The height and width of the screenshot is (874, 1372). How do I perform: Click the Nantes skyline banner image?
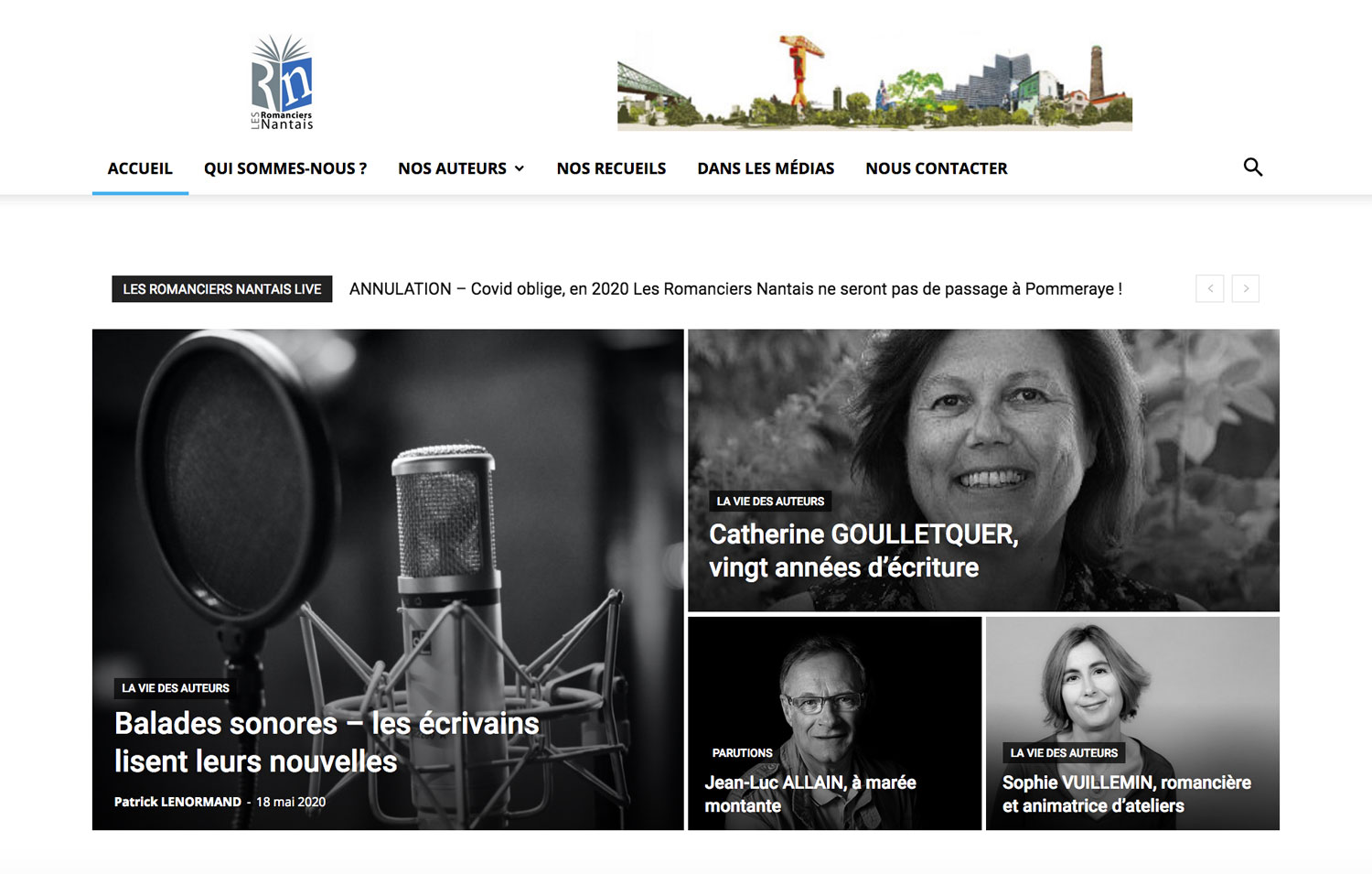pyautogui.click(x=874, y=82)
